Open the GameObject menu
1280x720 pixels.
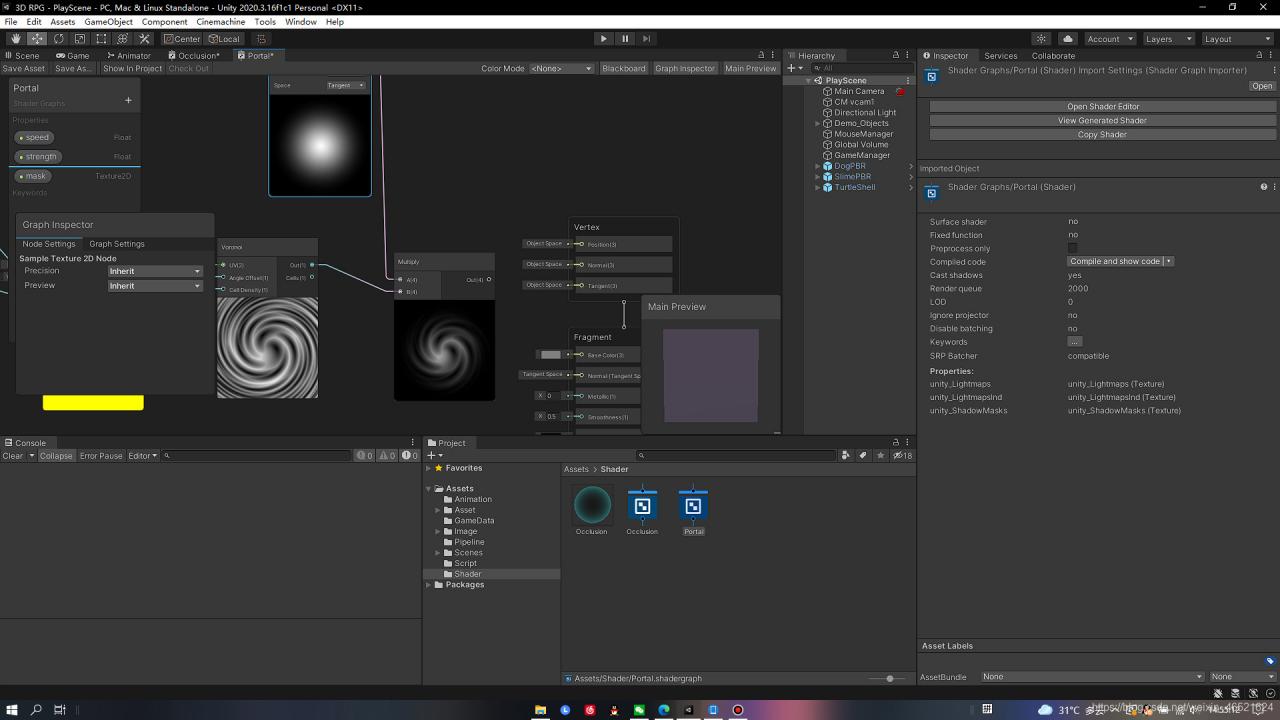(109, 21)
